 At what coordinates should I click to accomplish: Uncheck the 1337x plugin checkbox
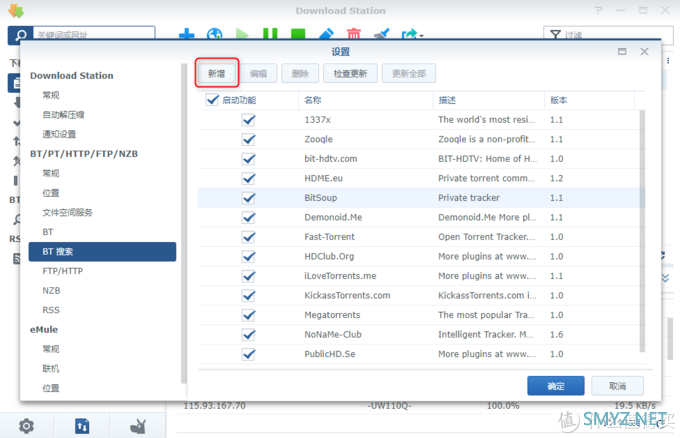(248, 120)
